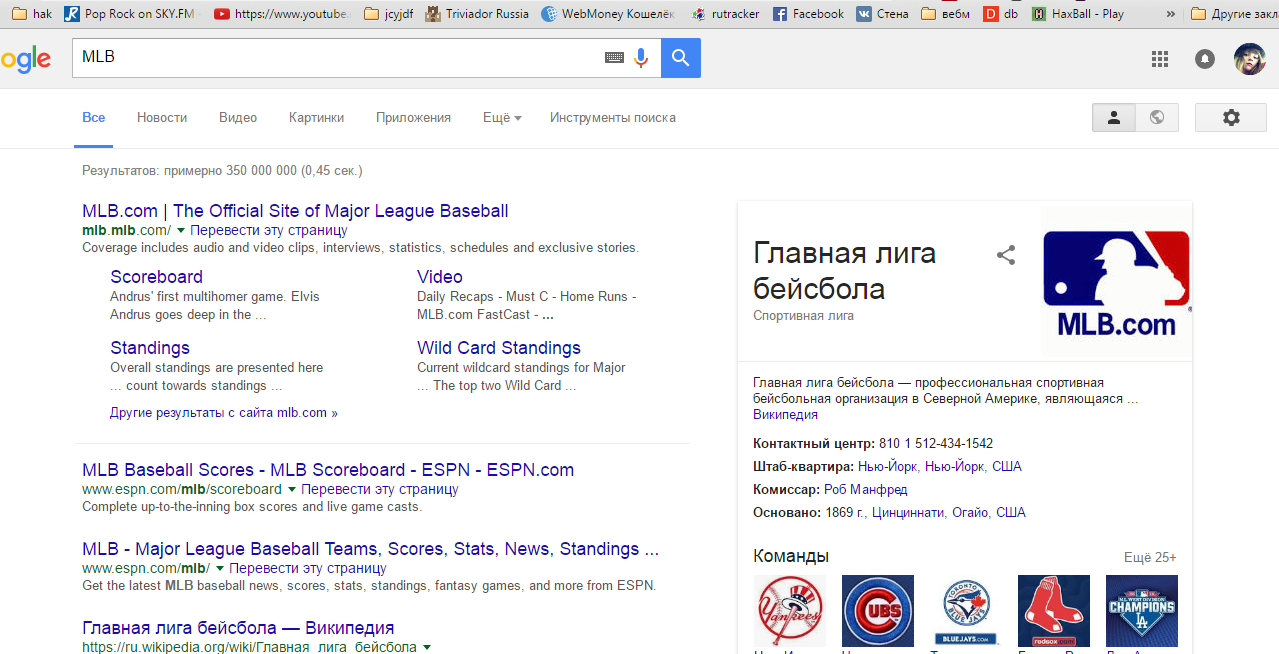This screenshot has height=654, width=1279.
Task: Switch to the Новости tab
Action: [162, 118]
